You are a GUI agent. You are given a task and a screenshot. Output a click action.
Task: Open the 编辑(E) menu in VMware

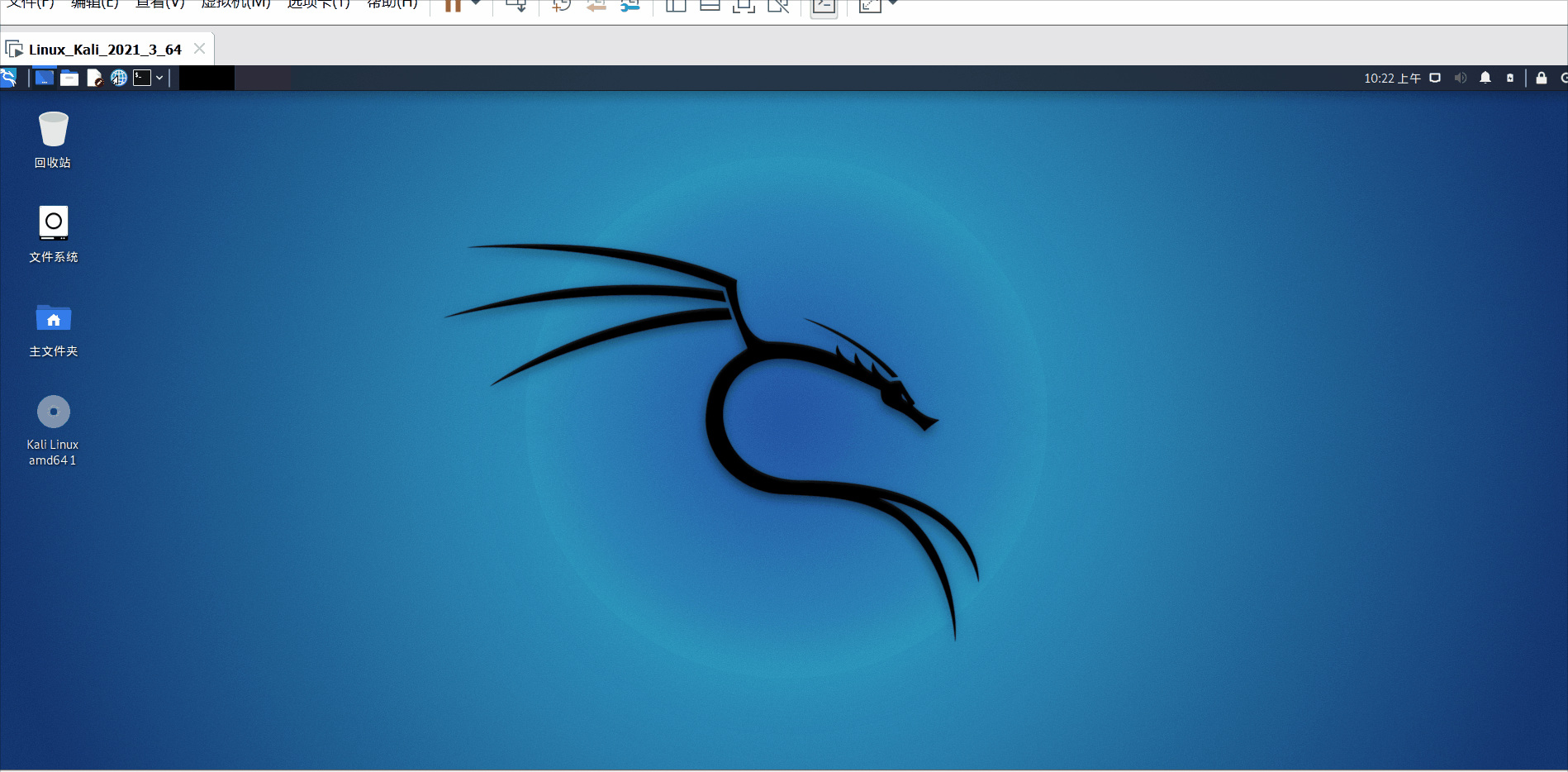95,4
